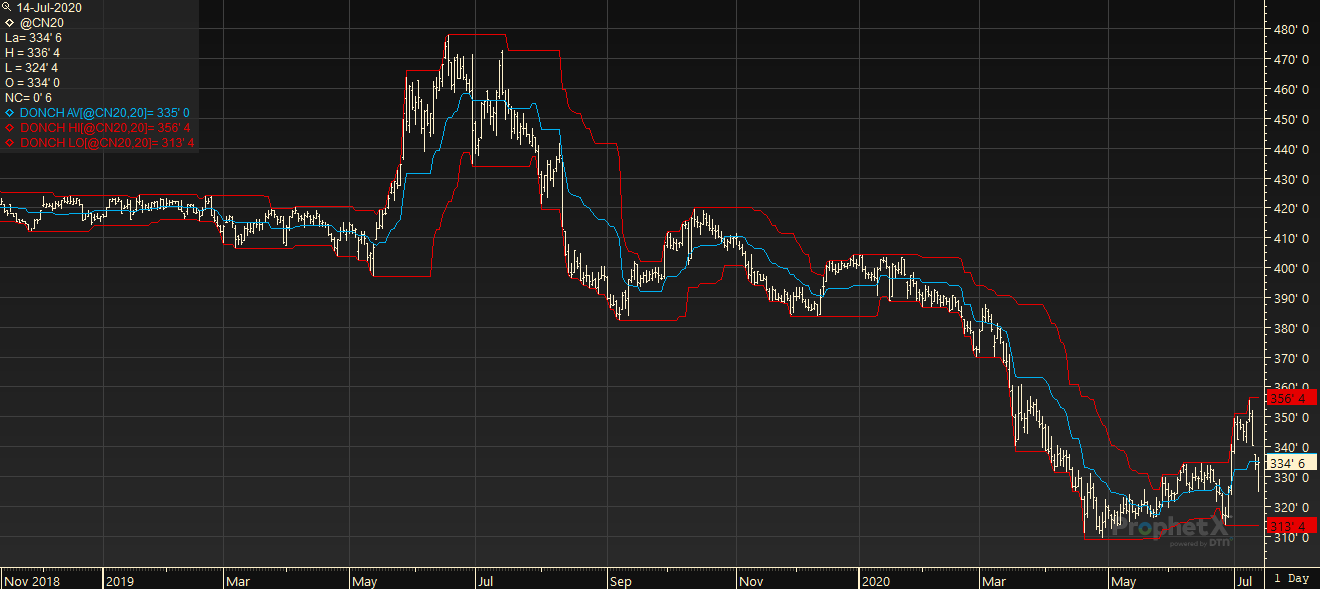Viewport: 1320px width, 589px height.
Task: Click the Sep label on the time axis
Action: [620, 580]
